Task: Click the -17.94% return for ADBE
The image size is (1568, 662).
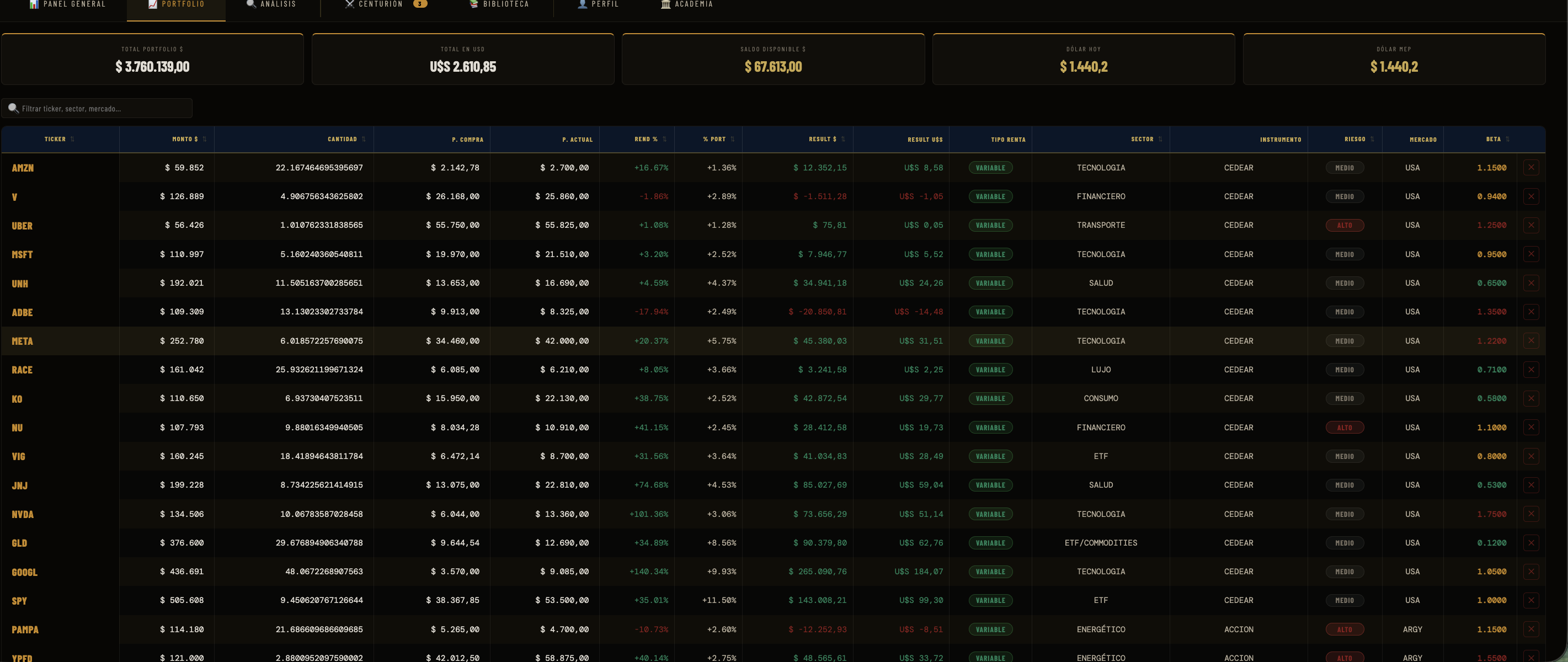Action: point(651,312)
